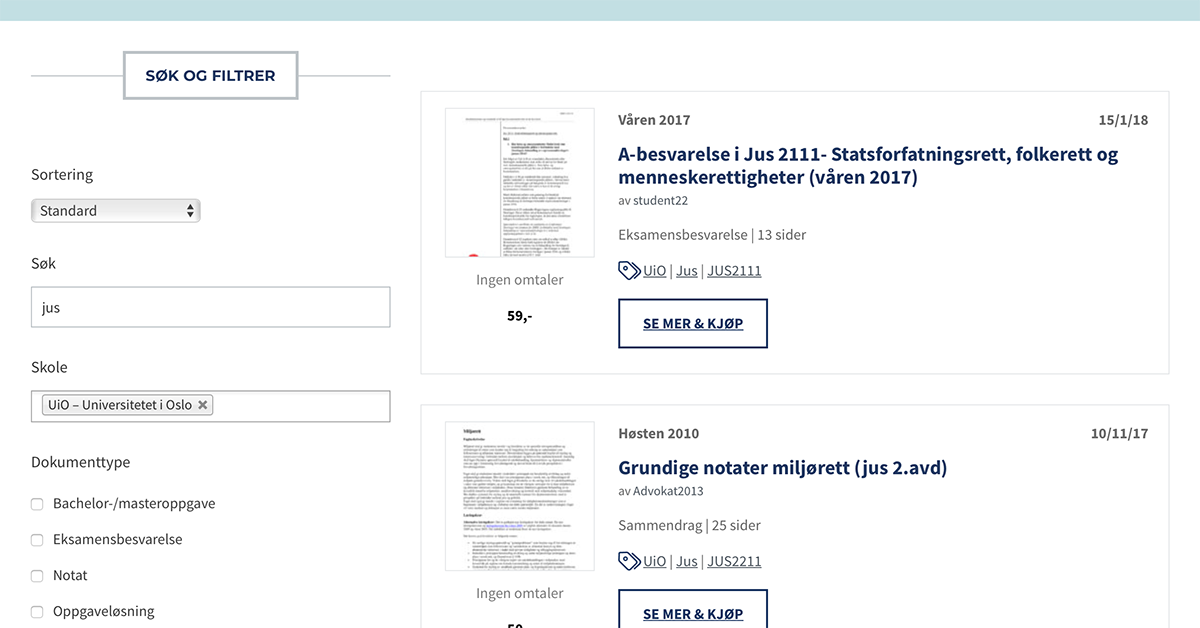1200x628 pixels.
Task: Follow the JUS2111 tag link
Action: 734,271
